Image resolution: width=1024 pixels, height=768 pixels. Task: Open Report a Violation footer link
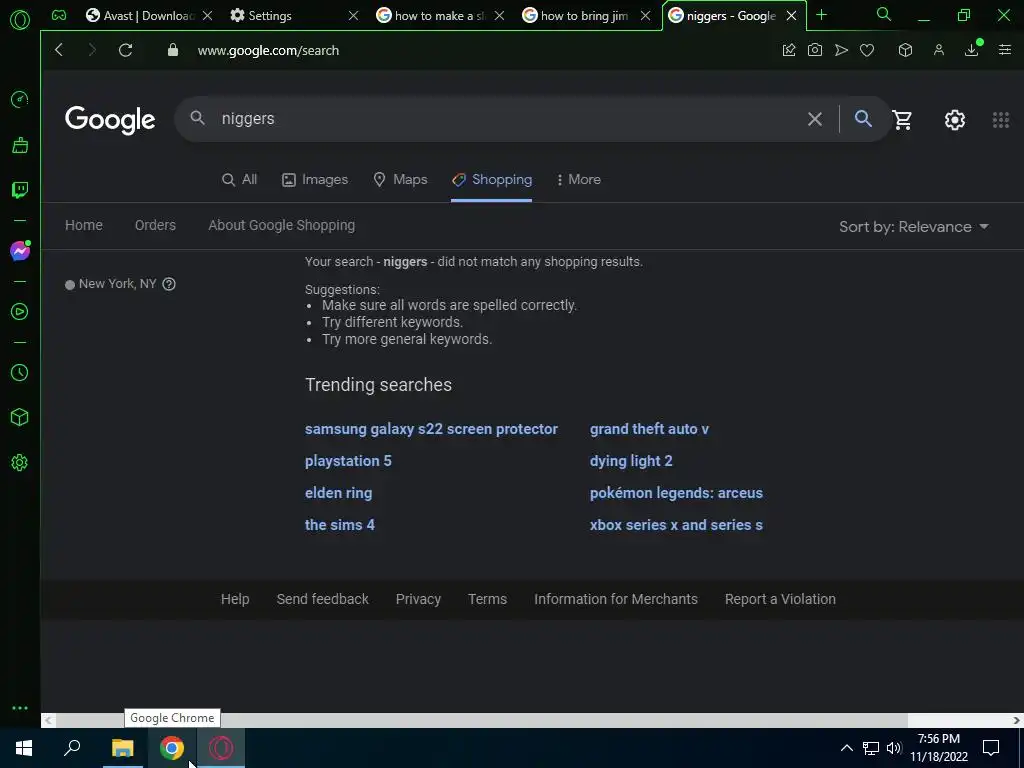780,599
